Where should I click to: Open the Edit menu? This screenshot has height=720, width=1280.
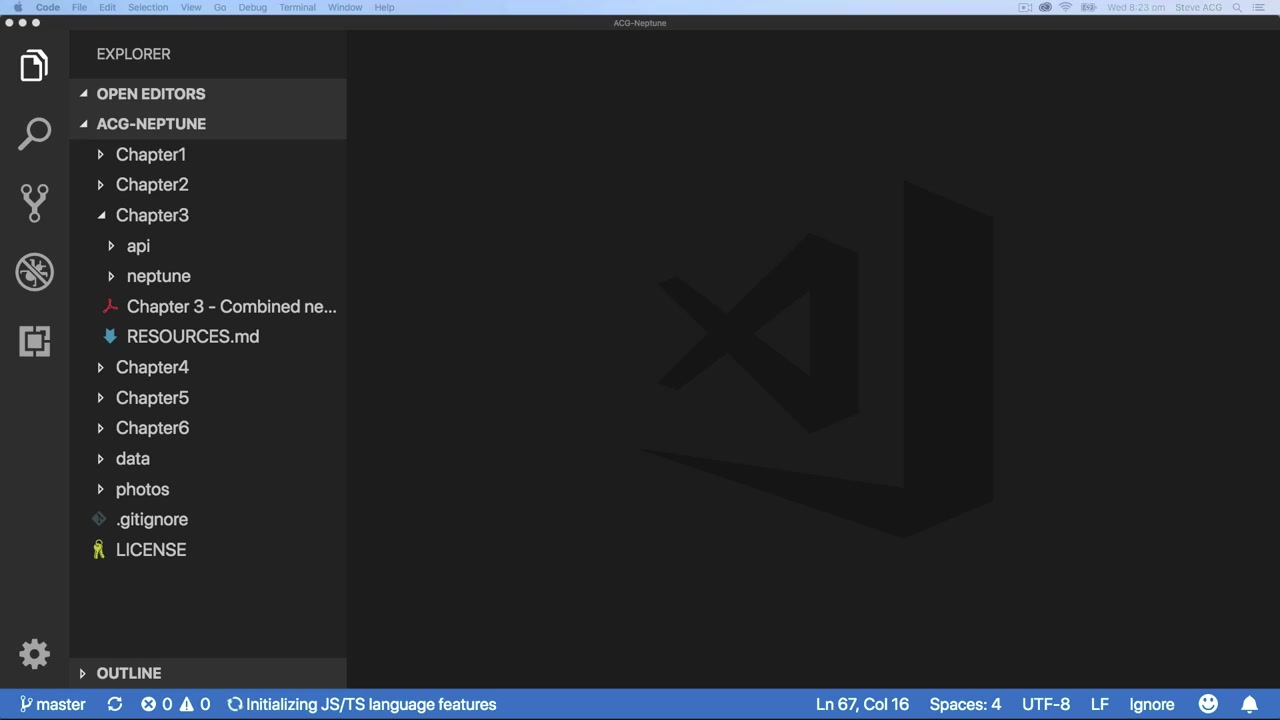click(x=107, y=7)
